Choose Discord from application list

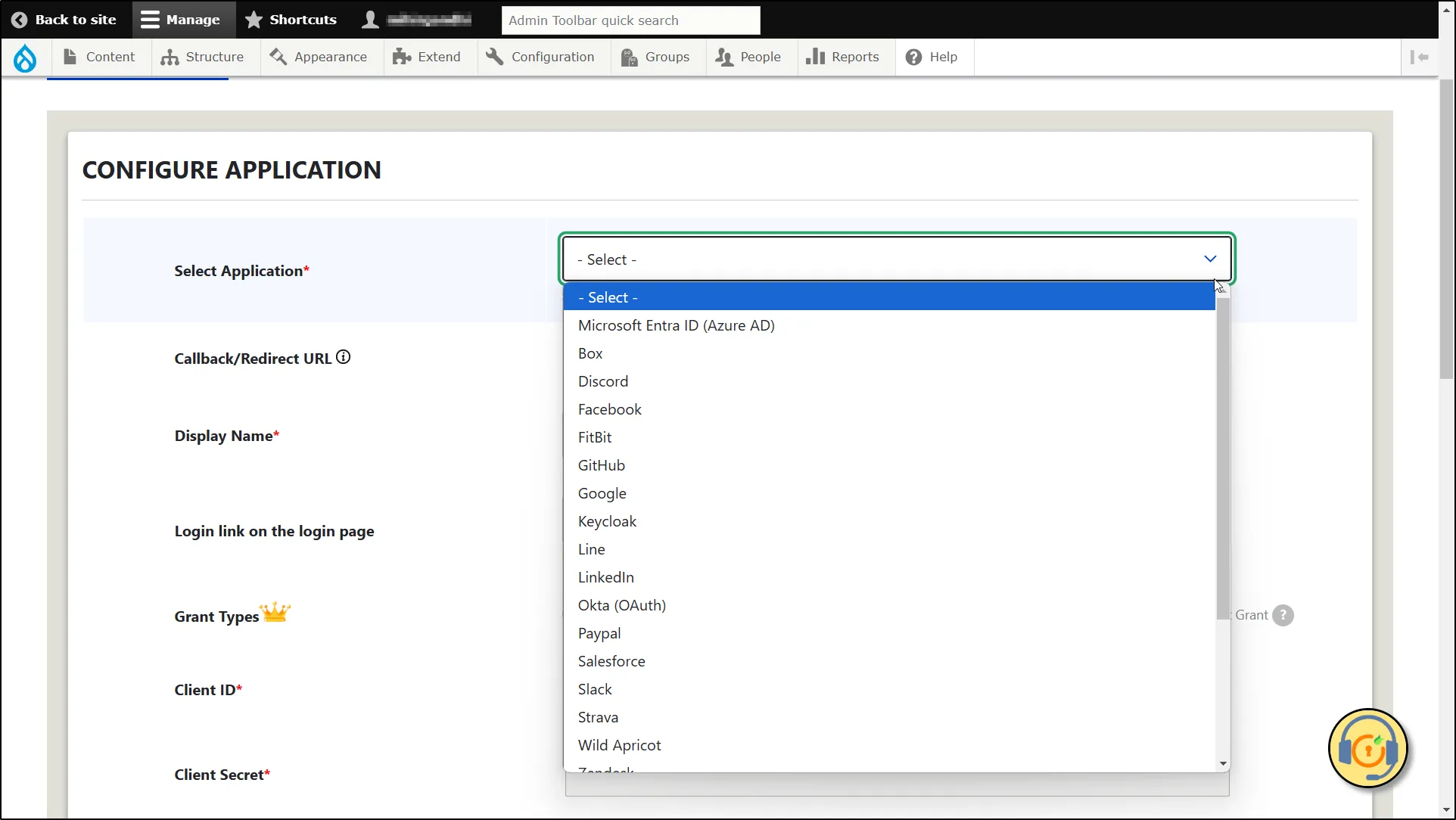pyautogui.click(x=889, y=381)
